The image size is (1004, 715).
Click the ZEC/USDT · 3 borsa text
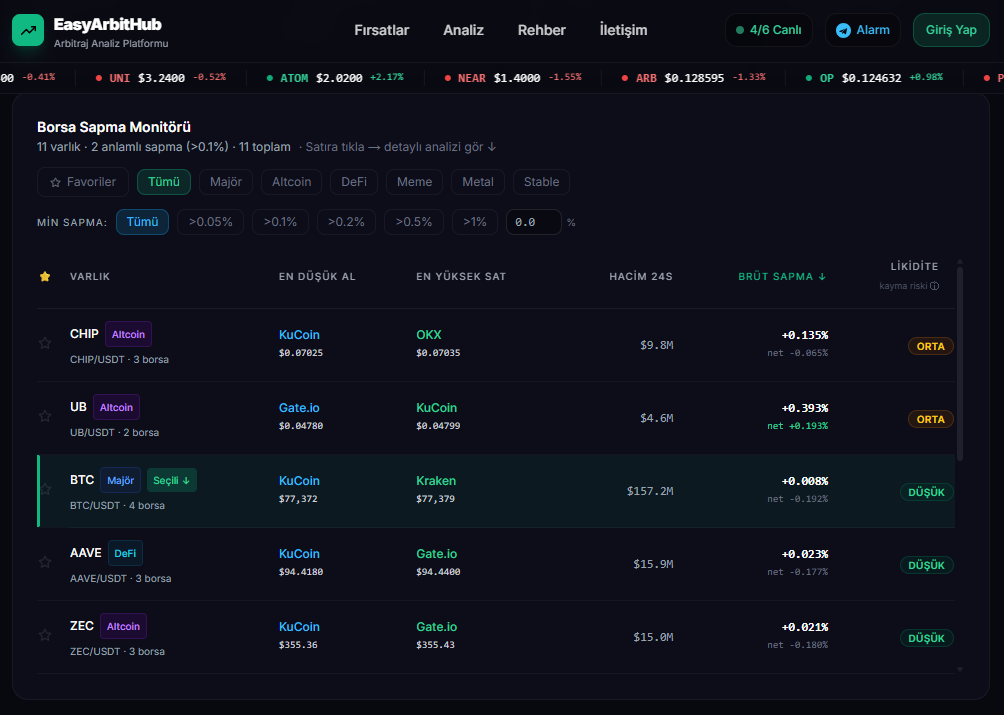click(117, 651)
